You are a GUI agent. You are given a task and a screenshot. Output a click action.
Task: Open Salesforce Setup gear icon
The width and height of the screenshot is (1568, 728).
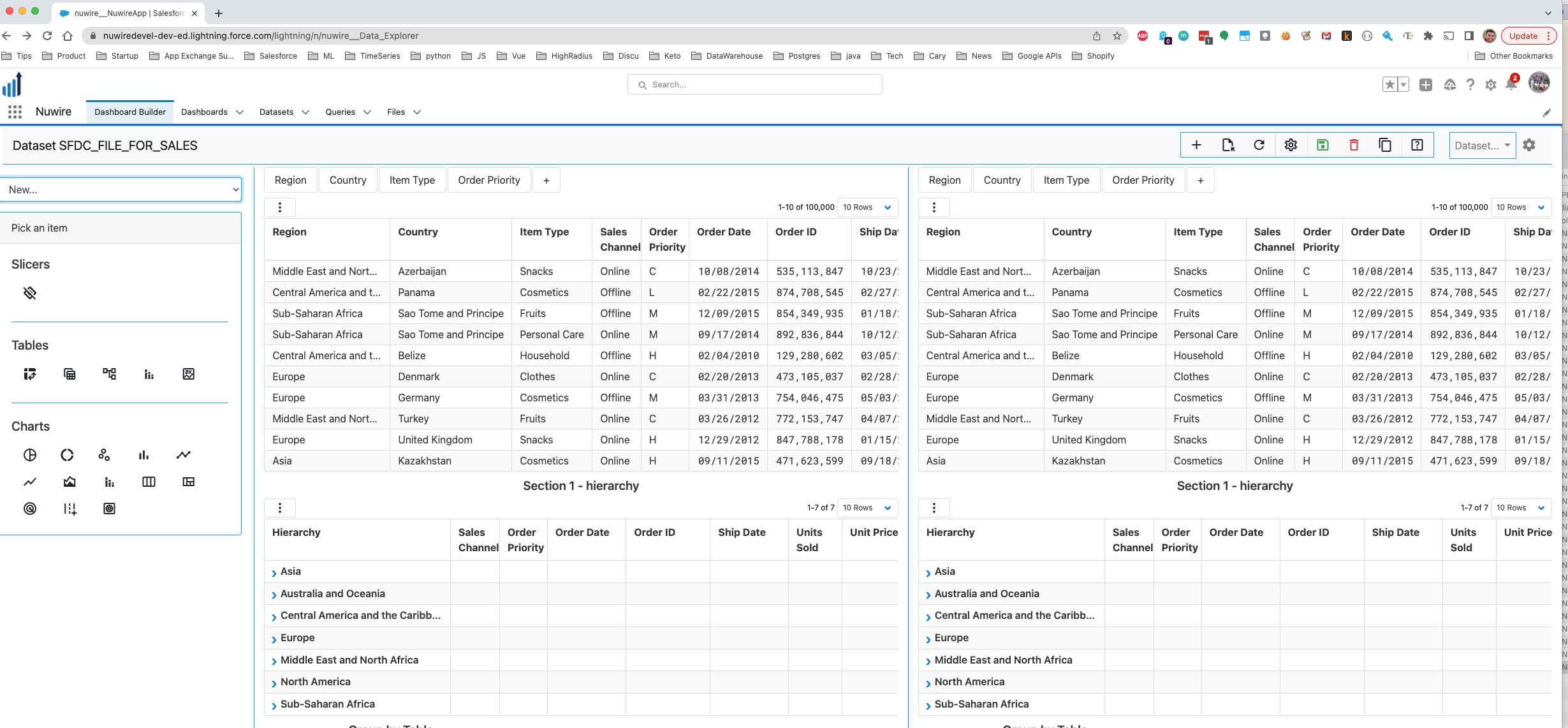[1491, 84]
